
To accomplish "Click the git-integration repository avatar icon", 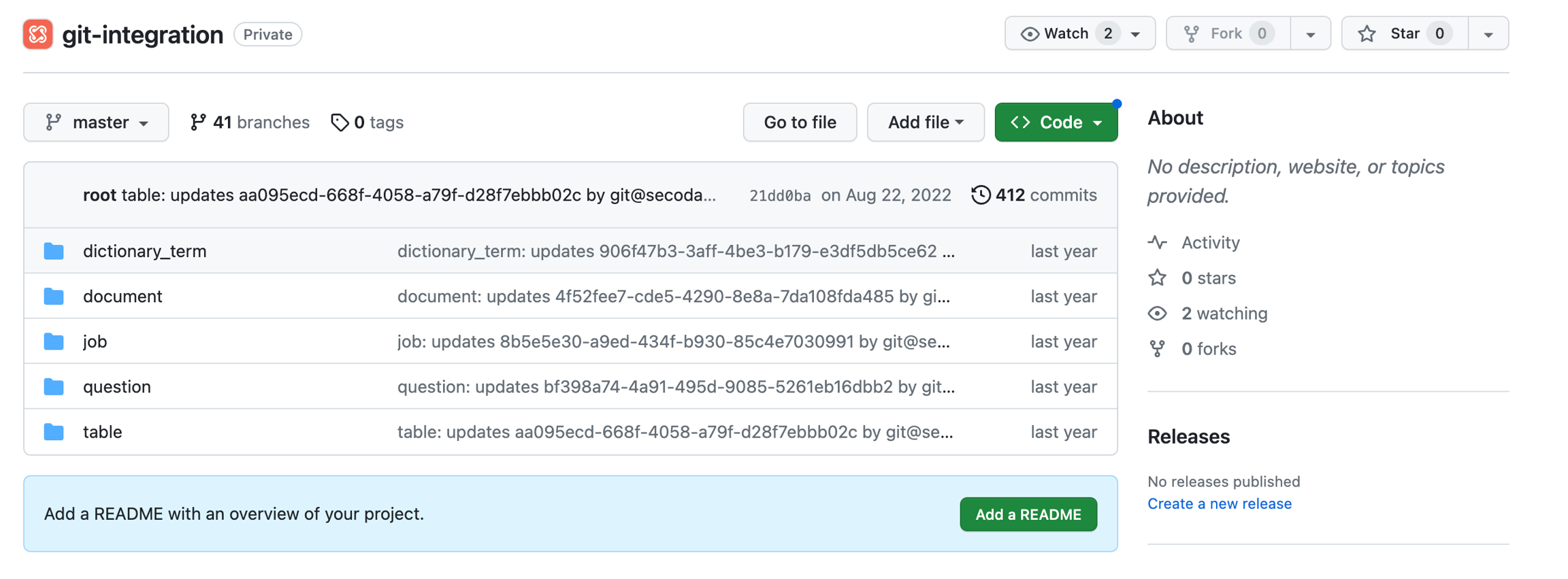I will tap(37, 34).
